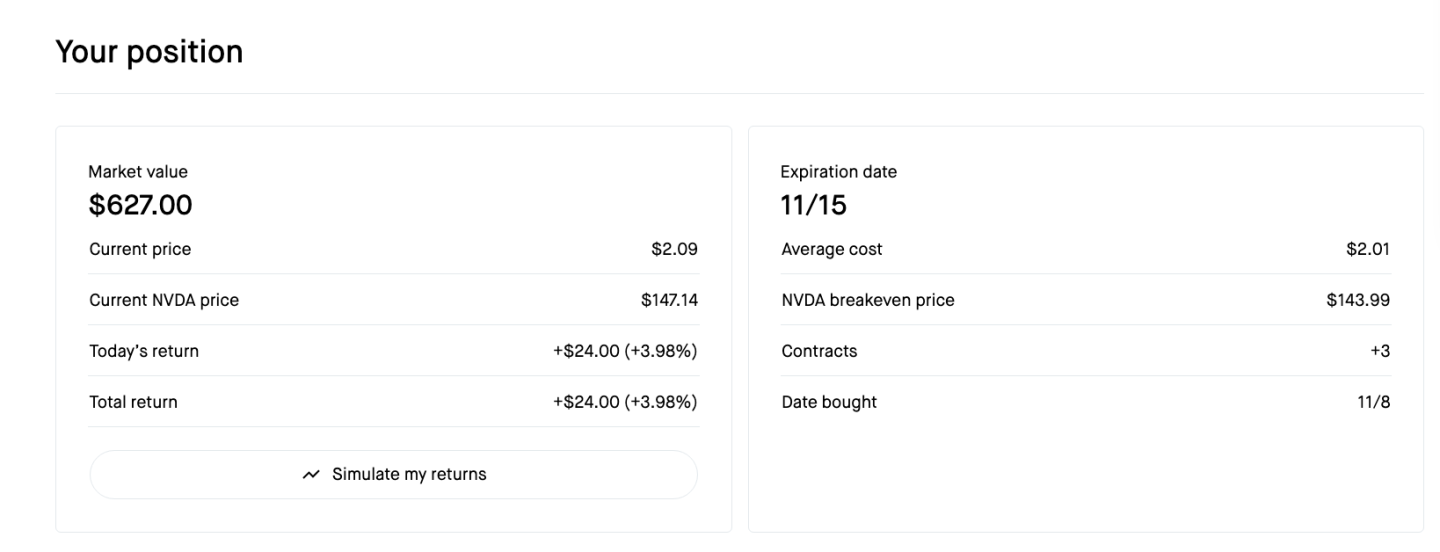1440x552 pixels.
Task: Select Today's return row label
Action: [144, 351]
